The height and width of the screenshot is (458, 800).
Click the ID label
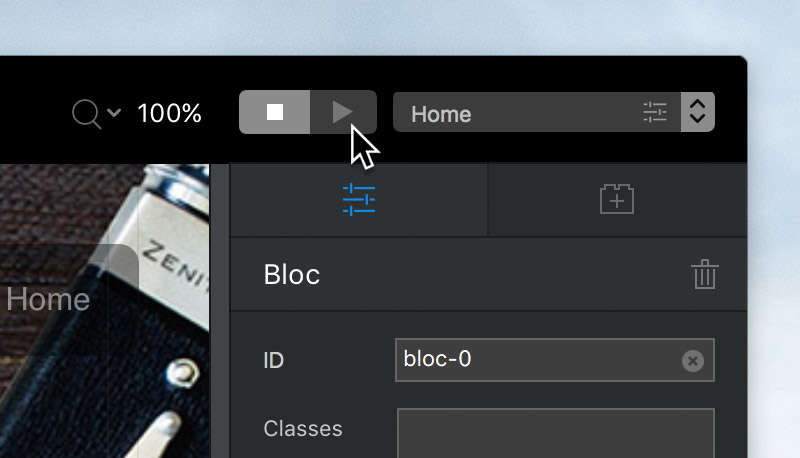(273, 361)
